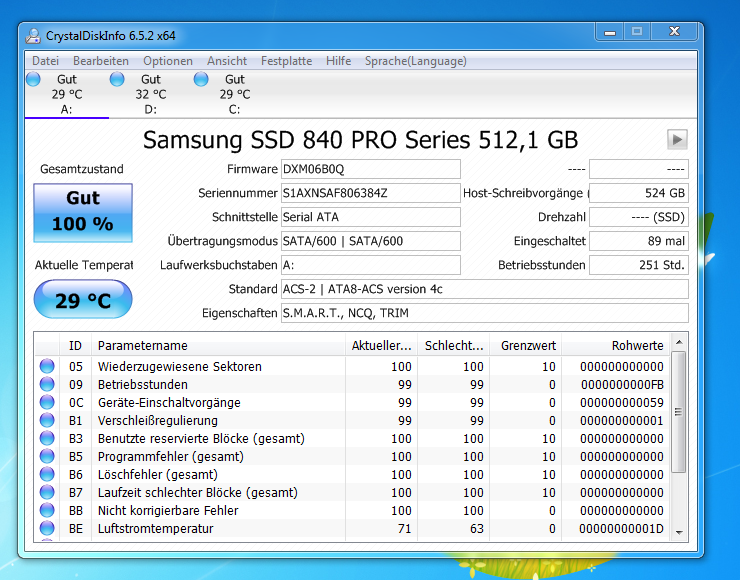Click status orb of Nicht korrigierbare Fehler row
The height and width of the screenshot is (580, 740).
pyautogui.click(x=47, y=510)
